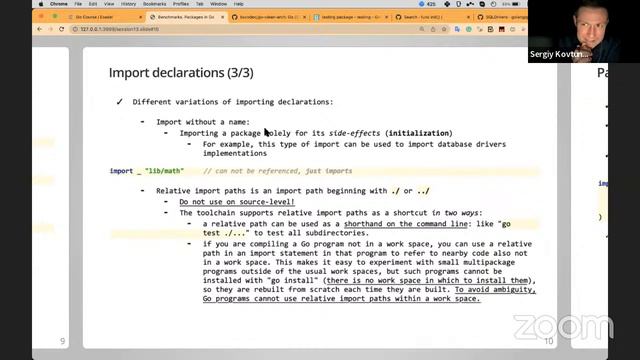
Task: Open the Window menu
Action: [218, 4]
